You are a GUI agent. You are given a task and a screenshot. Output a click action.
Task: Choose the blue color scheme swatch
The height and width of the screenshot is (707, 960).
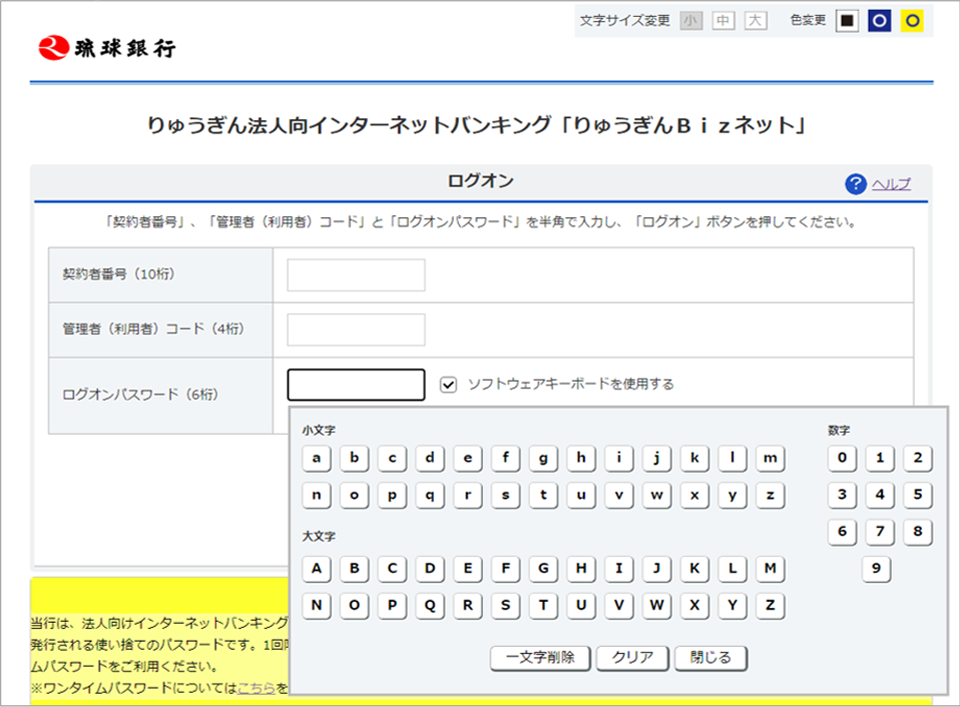pos(880,21)
